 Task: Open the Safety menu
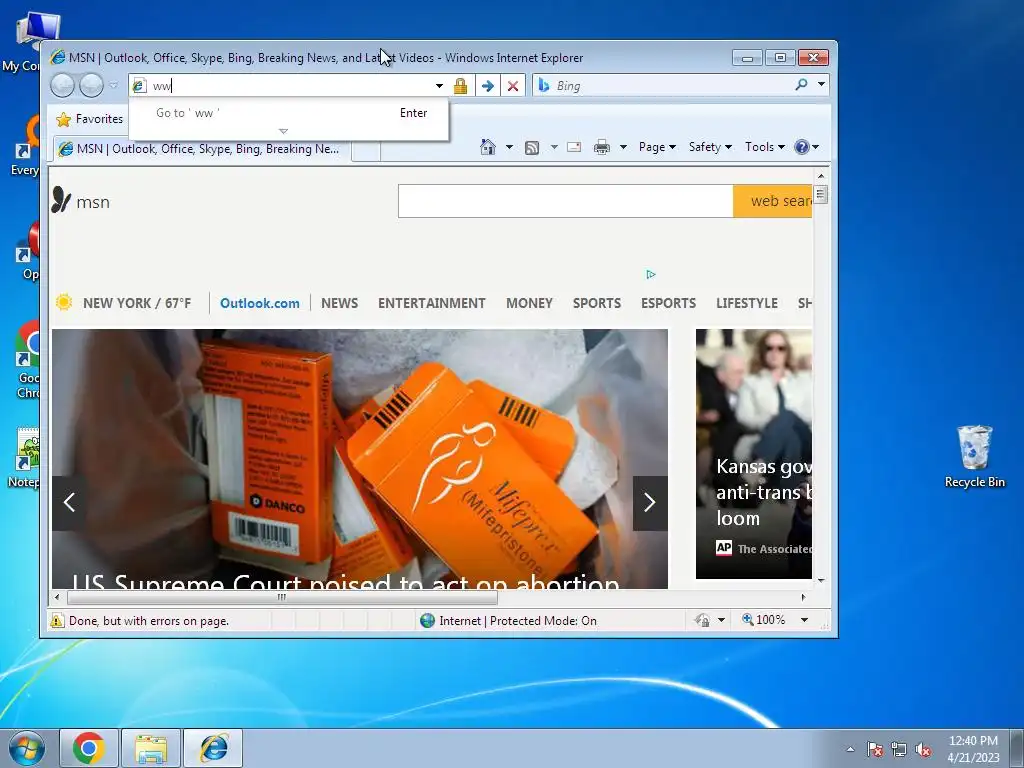tap(710, 147)
